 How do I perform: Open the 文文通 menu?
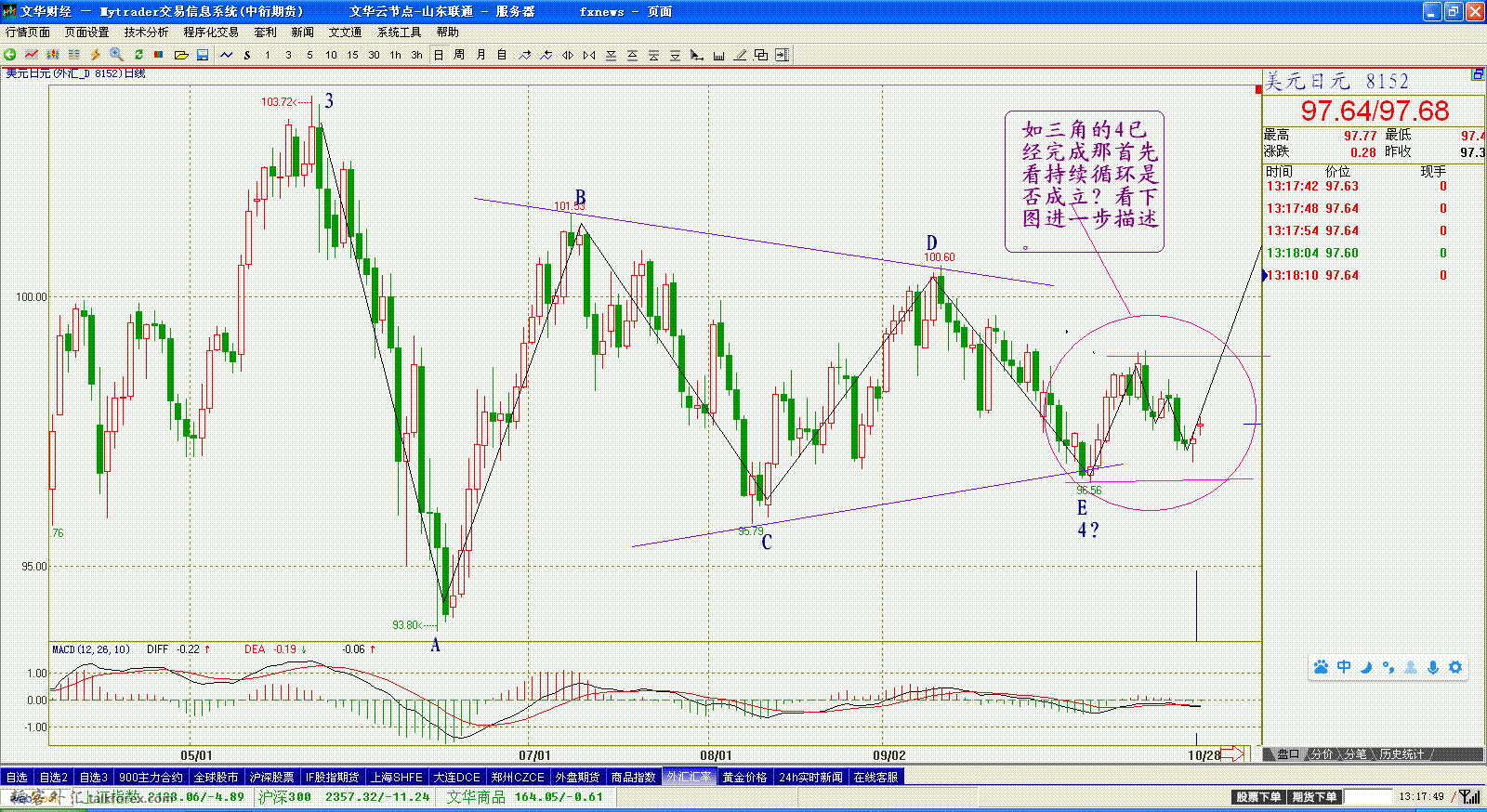[x=345, y=33]
